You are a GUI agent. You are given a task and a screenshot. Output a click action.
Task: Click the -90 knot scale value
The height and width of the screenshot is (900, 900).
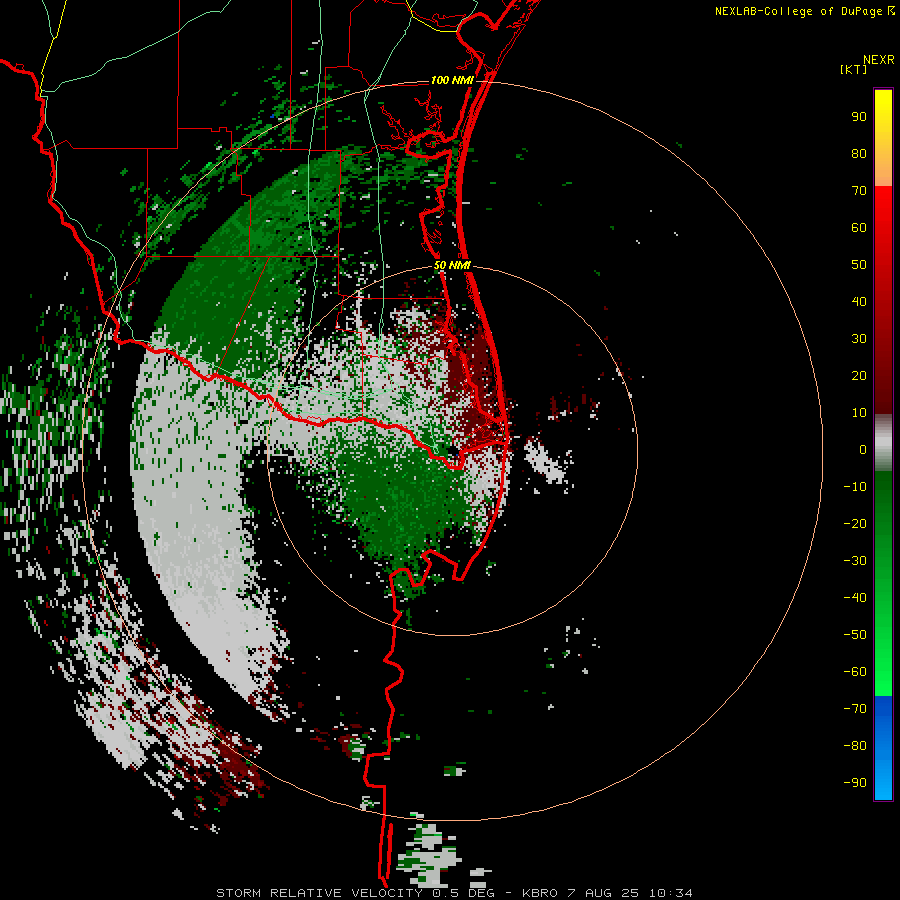click(x=855, y=783)
